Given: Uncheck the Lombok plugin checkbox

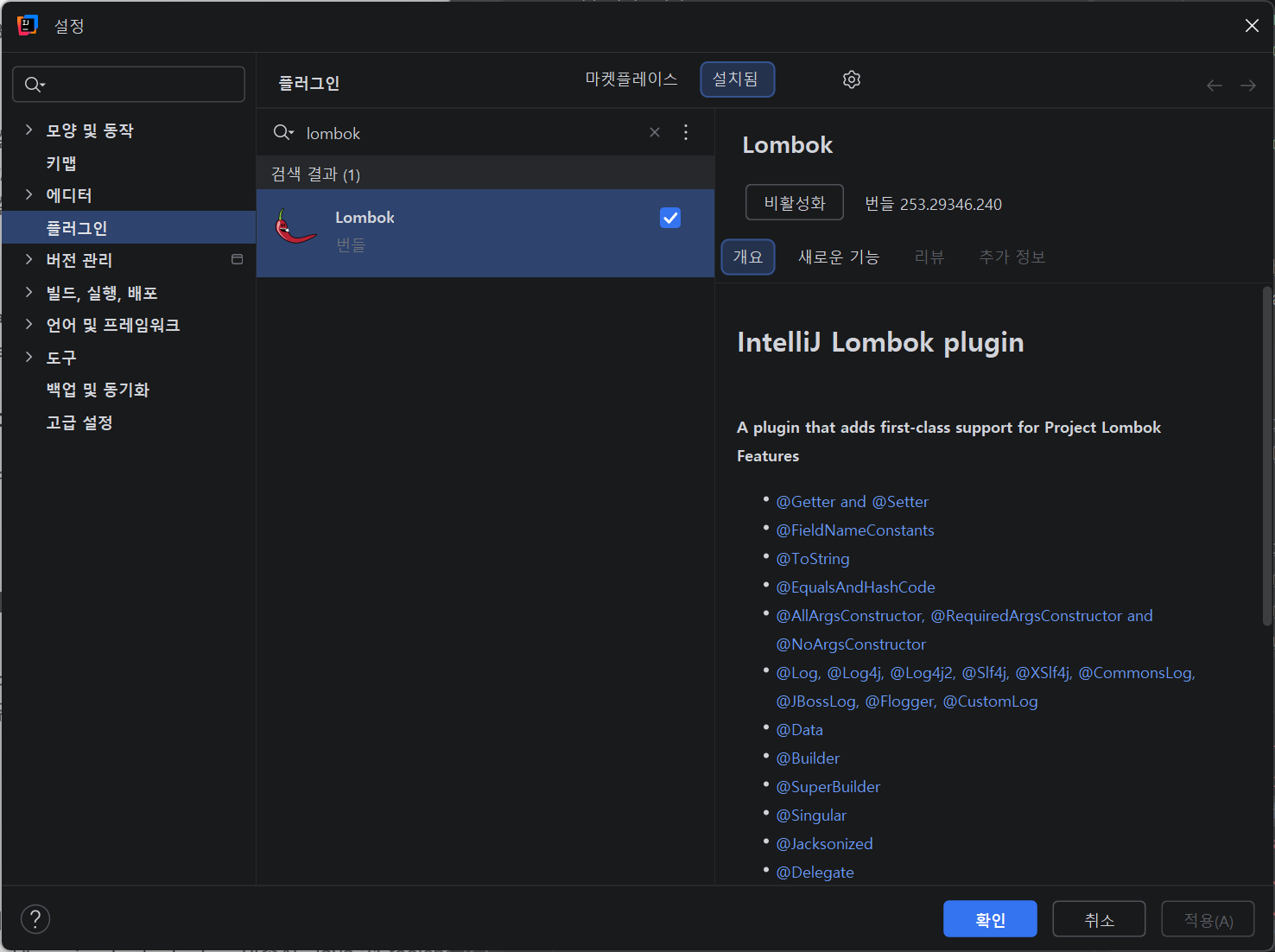Looking at the screenshot, I should pyautogui.click(x=669, y=218).
